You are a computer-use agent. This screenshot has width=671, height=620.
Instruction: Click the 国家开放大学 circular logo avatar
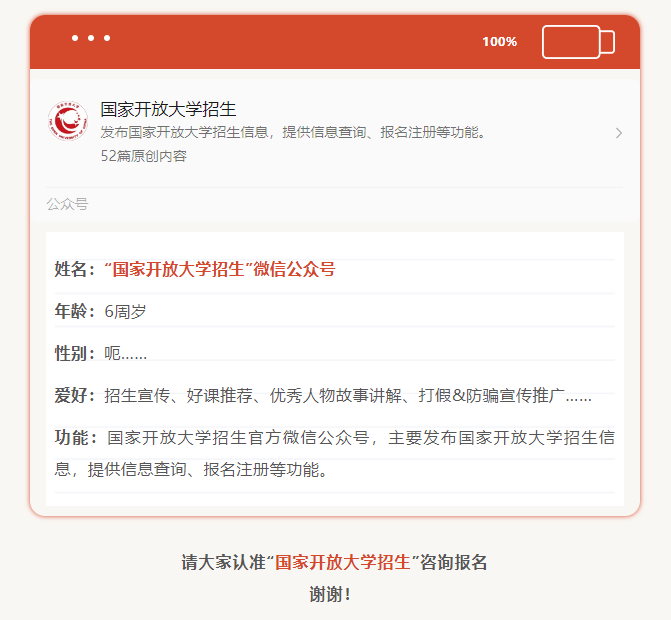tap(68, 121)
